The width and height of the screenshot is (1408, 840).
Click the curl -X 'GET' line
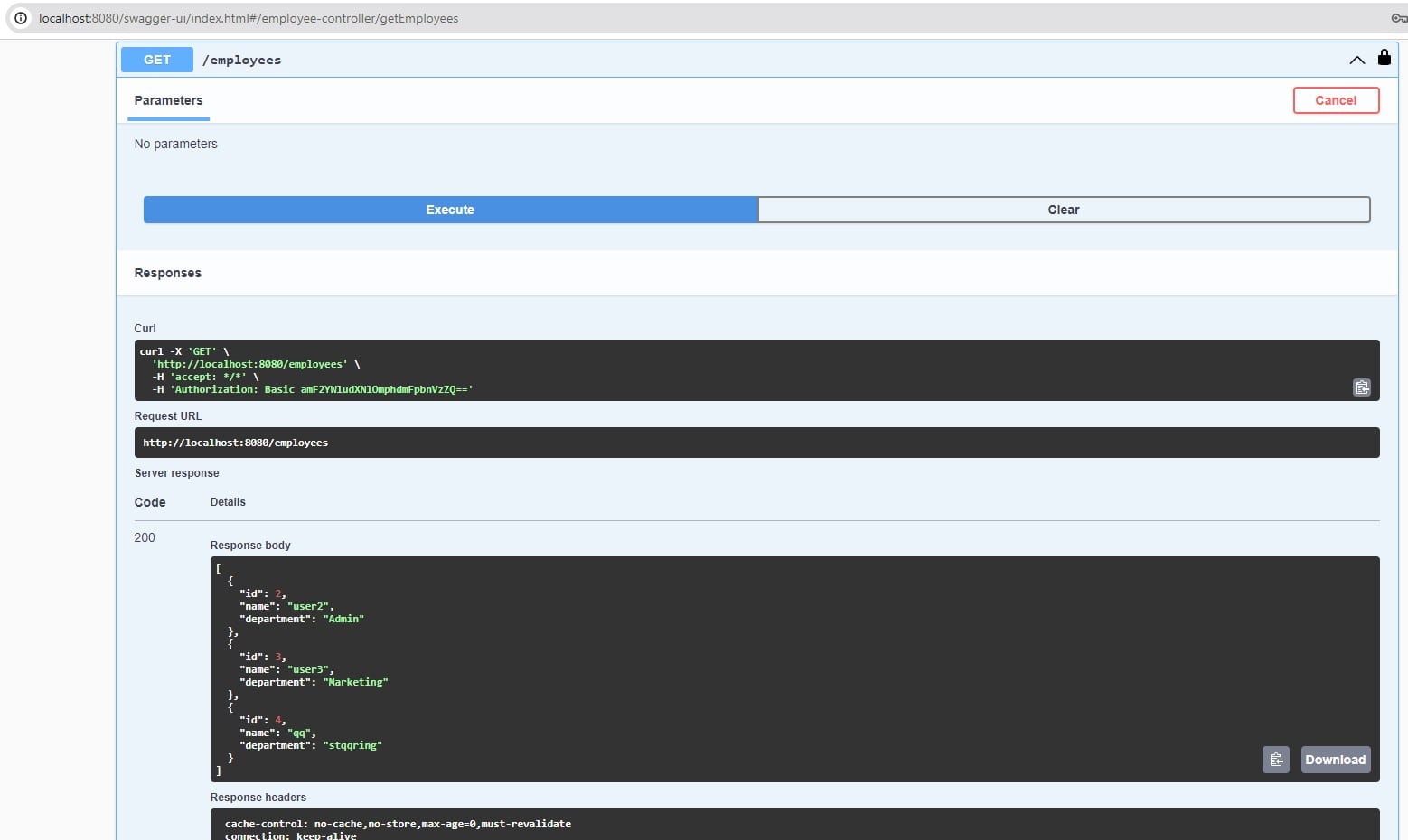(x=184, y=351)
